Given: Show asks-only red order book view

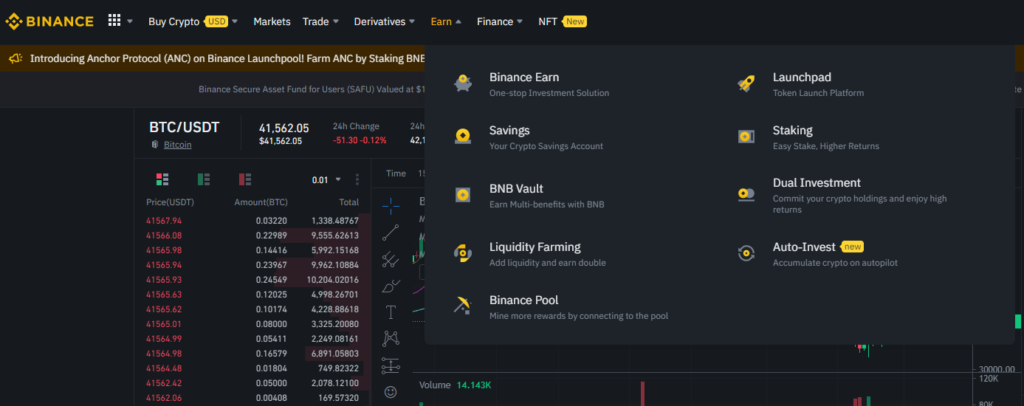Looking at the screenshot, I should click(245, 180).
